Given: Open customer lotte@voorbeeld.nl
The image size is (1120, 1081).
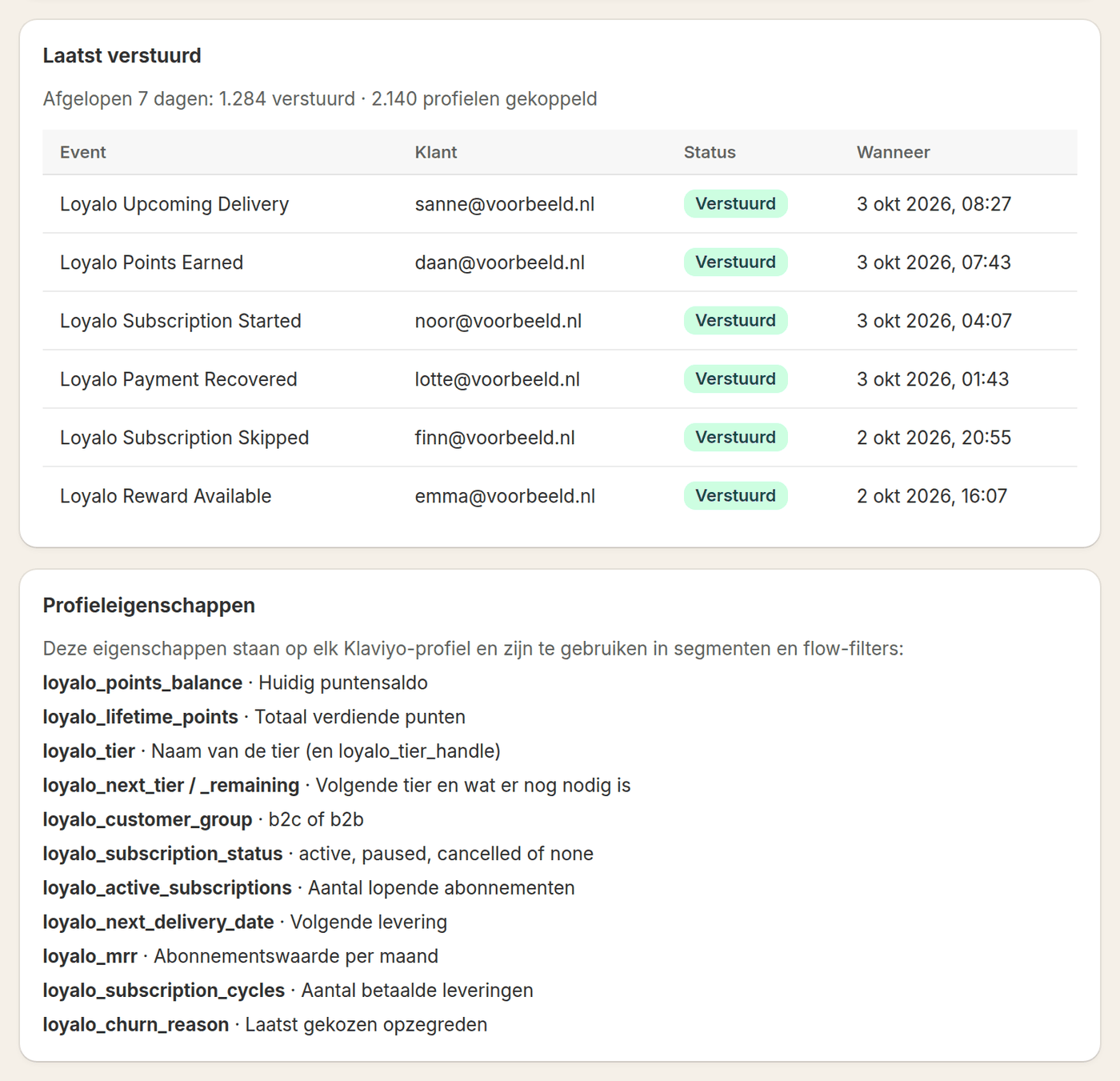Looking at the screenshot, I should tap(498, 379).
